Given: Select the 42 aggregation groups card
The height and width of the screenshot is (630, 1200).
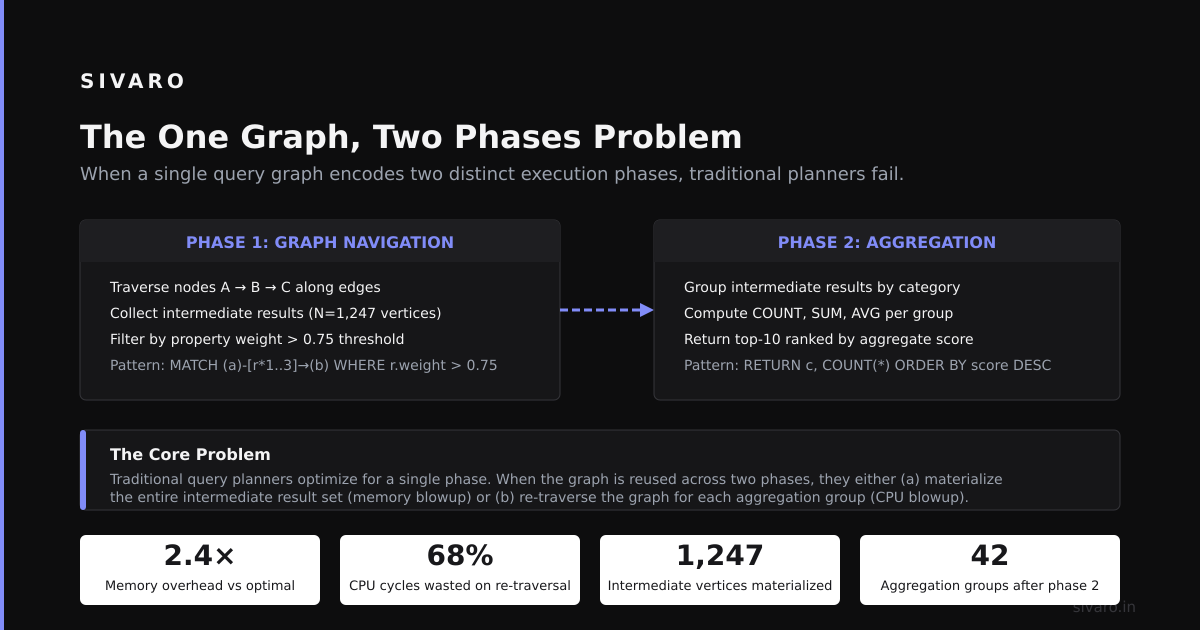Looking at the screenshot, I should coord(990,570).
